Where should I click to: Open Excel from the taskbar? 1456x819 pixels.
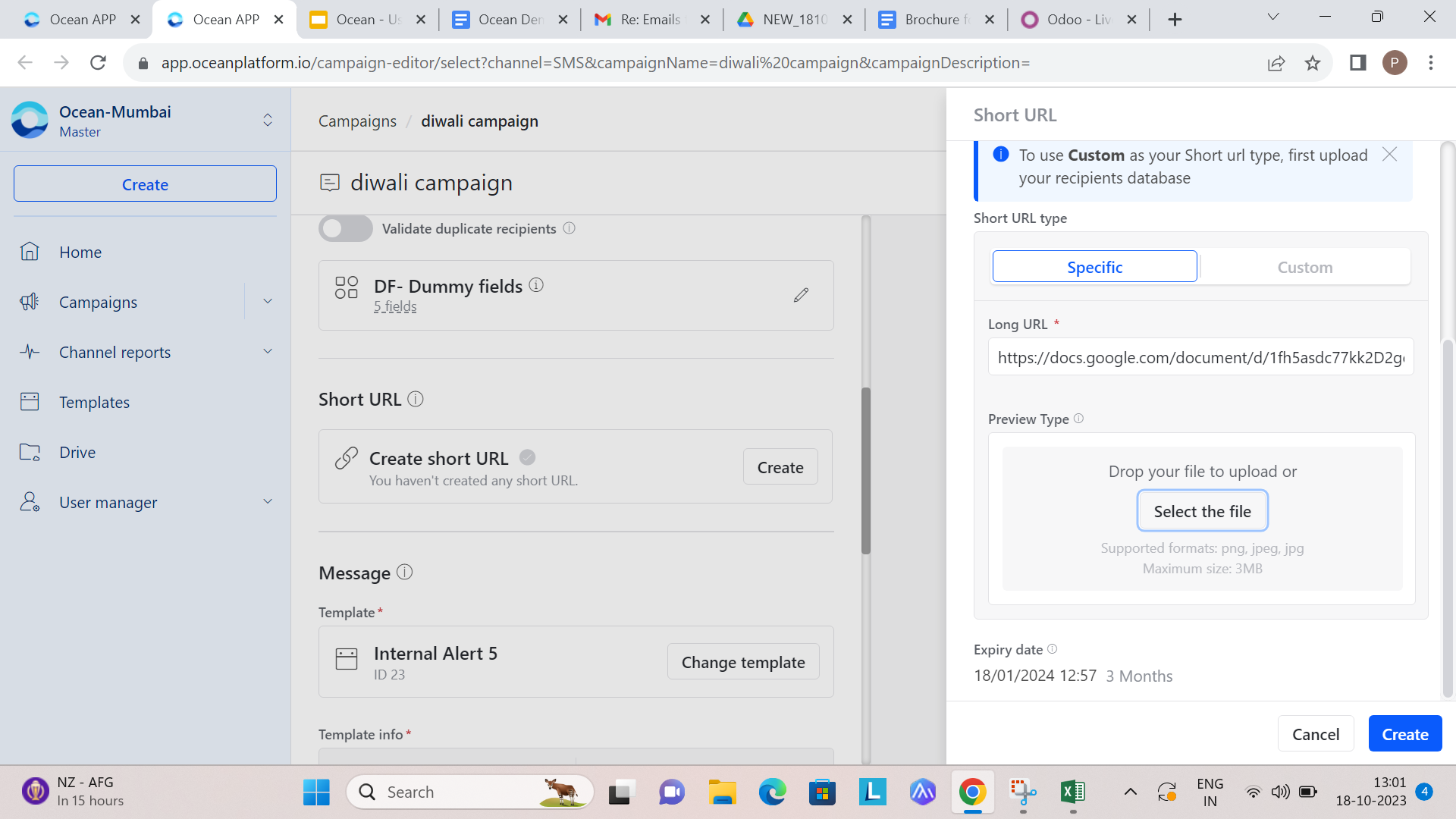click(x=1073, y=792)
